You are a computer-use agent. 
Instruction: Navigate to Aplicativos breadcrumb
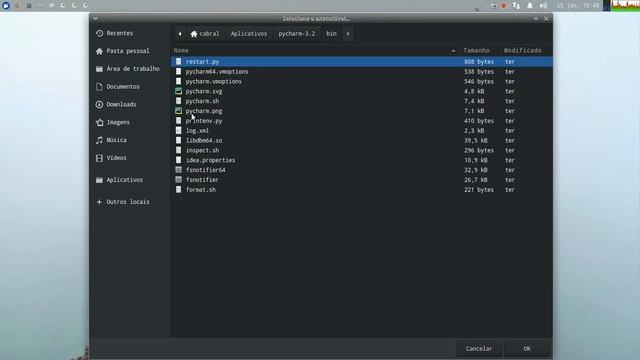point(249,34)
